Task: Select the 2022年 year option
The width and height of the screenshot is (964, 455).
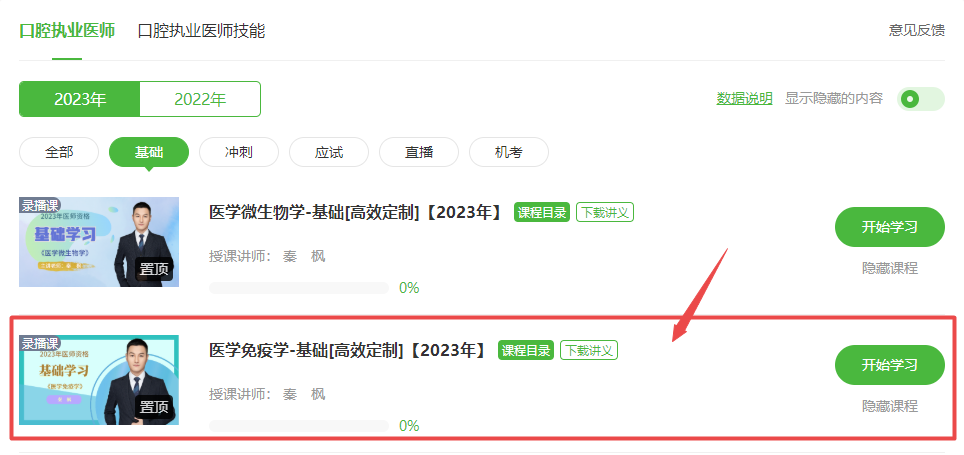Action: pos(200,99)
